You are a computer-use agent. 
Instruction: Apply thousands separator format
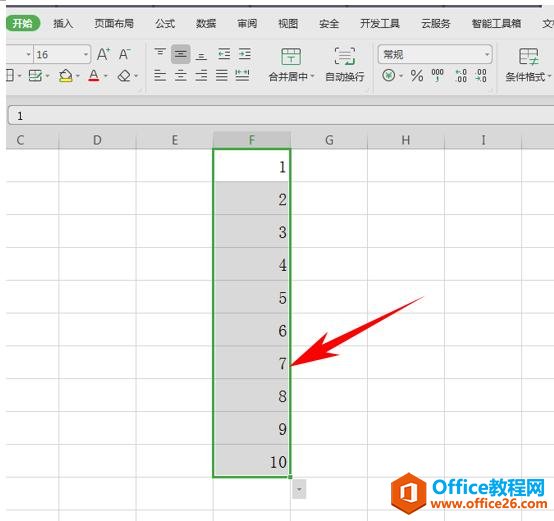(437, 75)
